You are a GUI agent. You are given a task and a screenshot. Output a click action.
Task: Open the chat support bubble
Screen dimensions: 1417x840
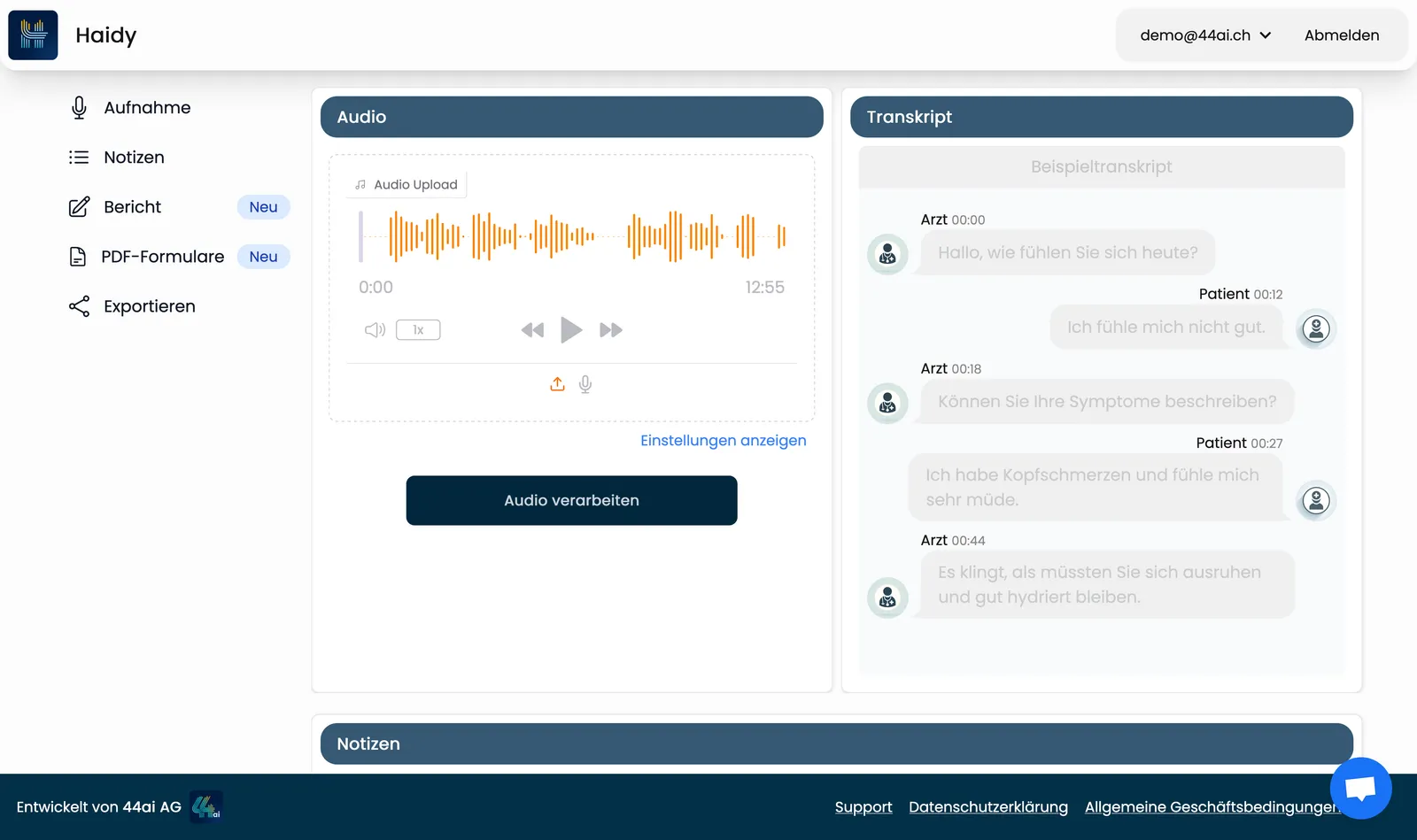[x=1360, y=788]
